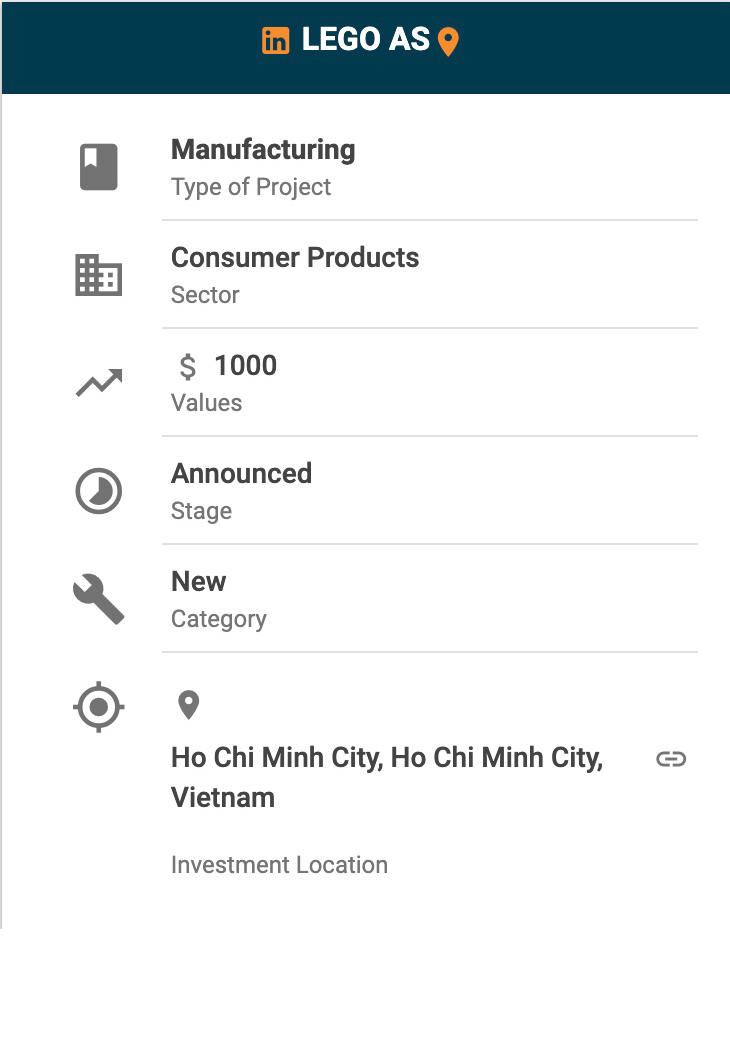Viewport: 730px width, 1050px height.
Task: Click the crosshair target icon for Investment Location
Action: pos(99,708)
